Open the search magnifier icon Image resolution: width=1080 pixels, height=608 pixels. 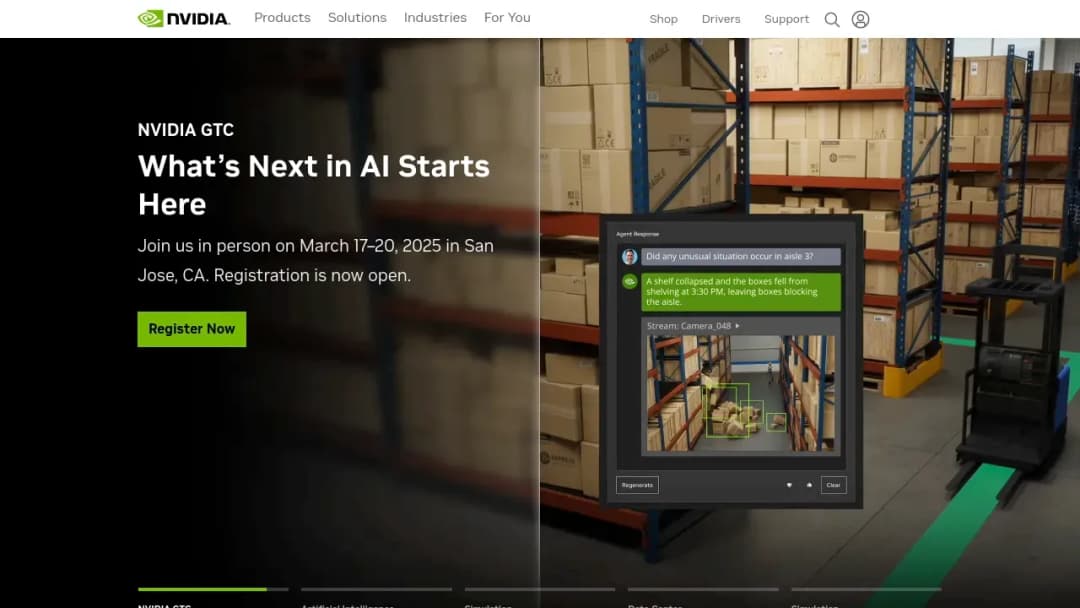pyautogui.click(x=832, y=19)
